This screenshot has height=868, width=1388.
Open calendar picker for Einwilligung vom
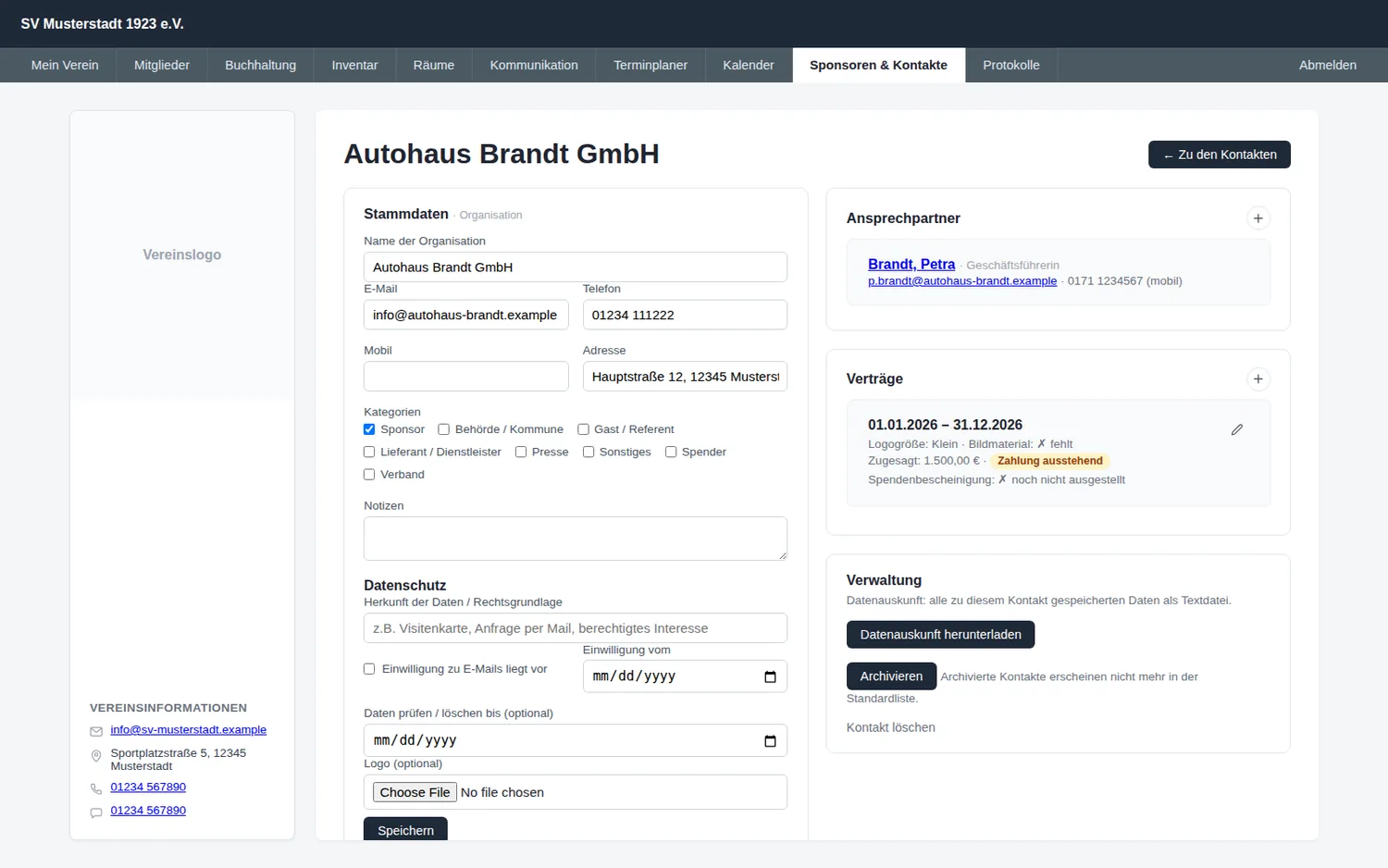click(770, 676)
